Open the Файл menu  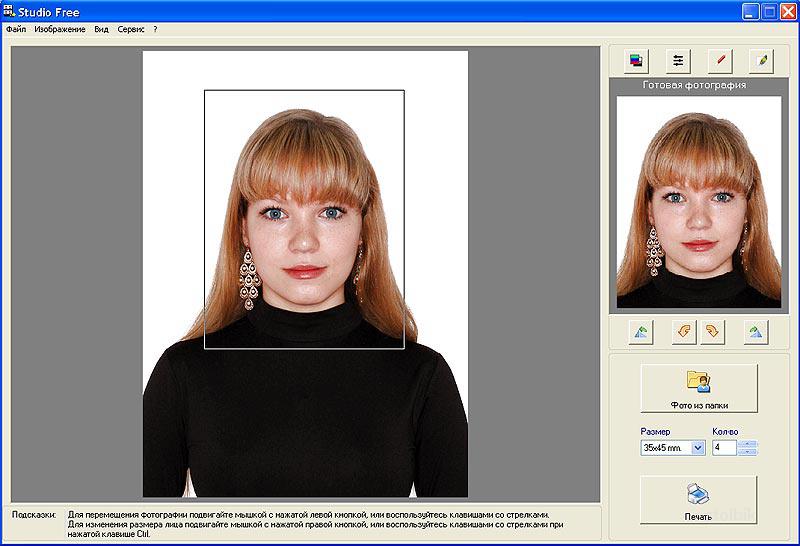tap(16, 29)
